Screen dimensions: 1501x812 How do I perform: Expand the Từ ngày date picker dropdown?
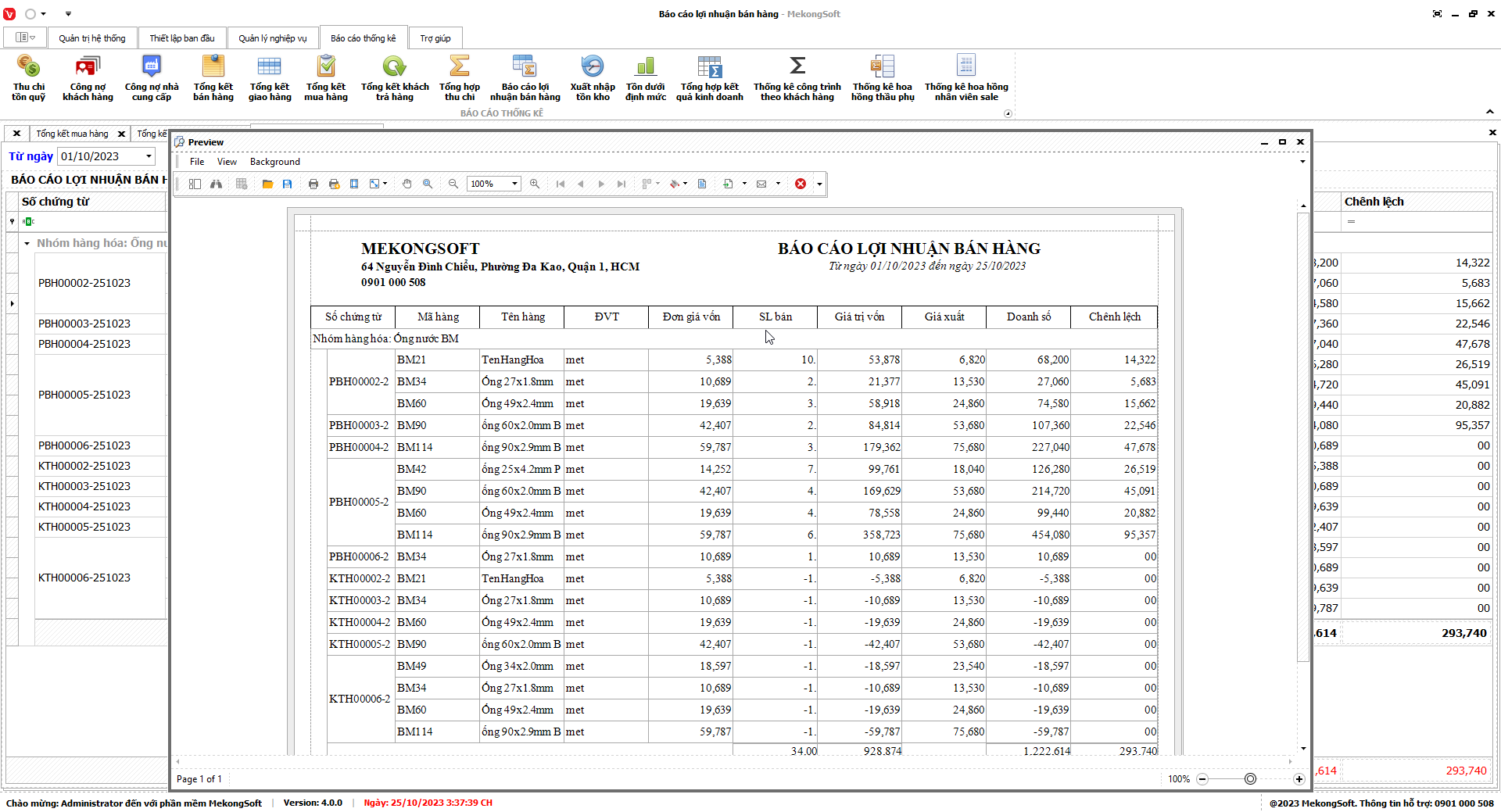tap(149, 156)
